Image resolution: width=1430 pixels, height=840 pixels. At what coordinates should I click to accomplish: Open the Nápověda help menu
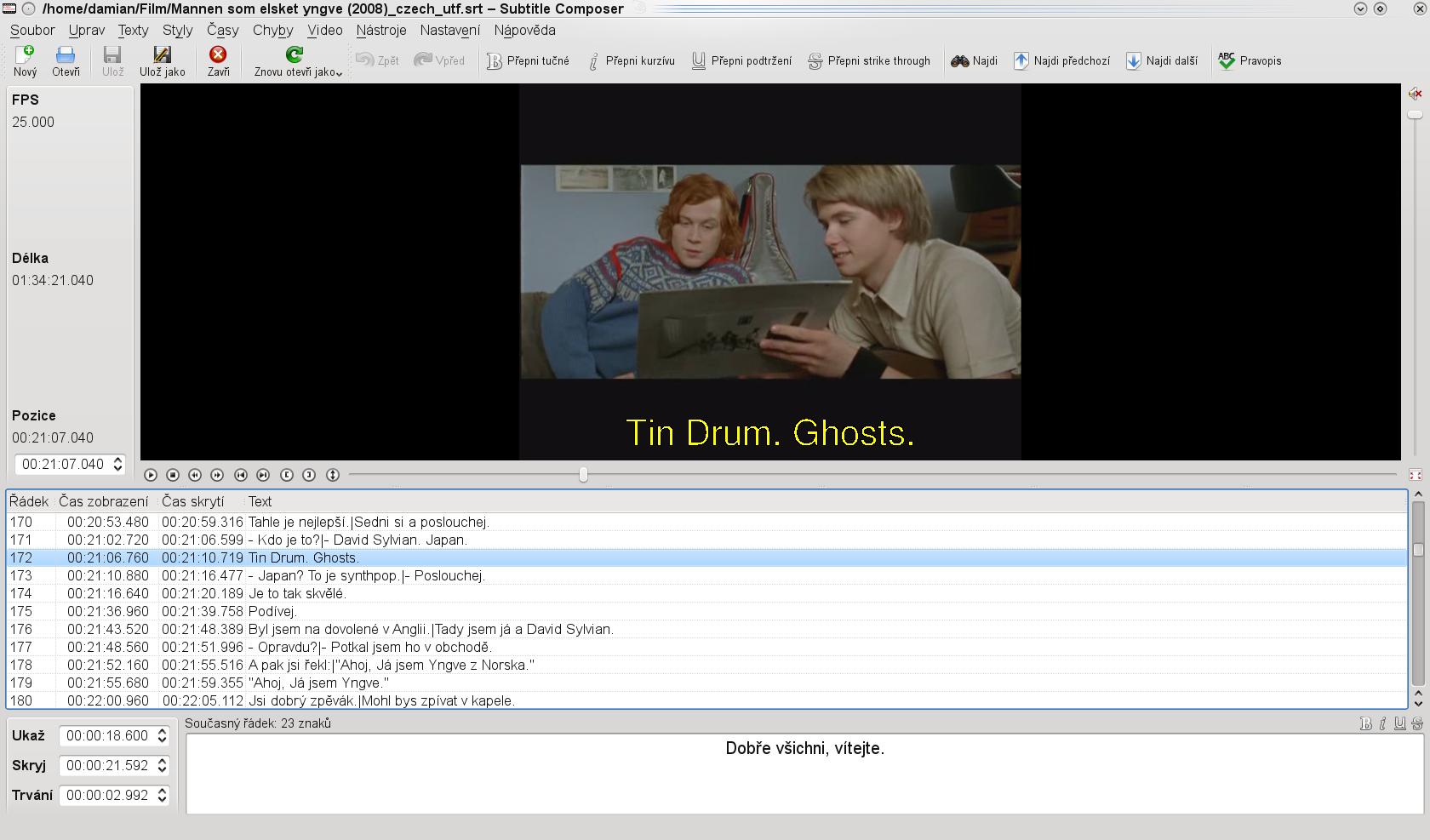point(524,30)
